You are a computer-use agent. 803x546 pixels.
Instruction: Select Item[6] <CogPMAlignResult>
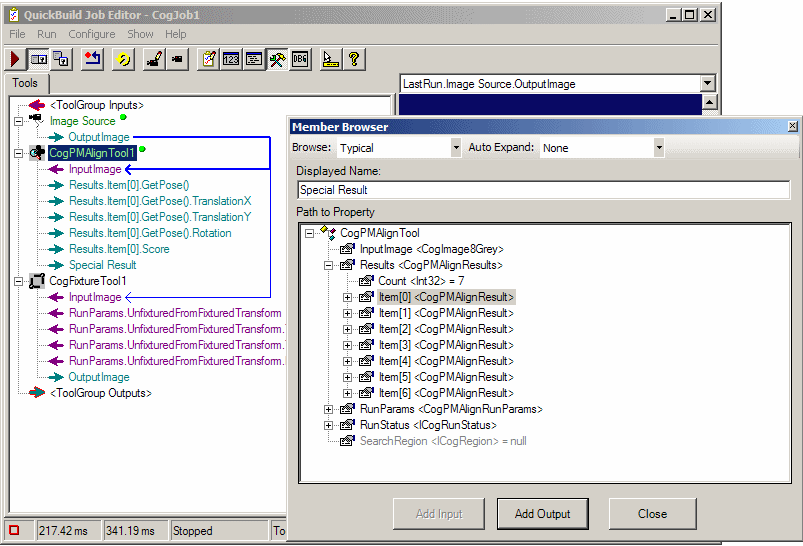446,393
